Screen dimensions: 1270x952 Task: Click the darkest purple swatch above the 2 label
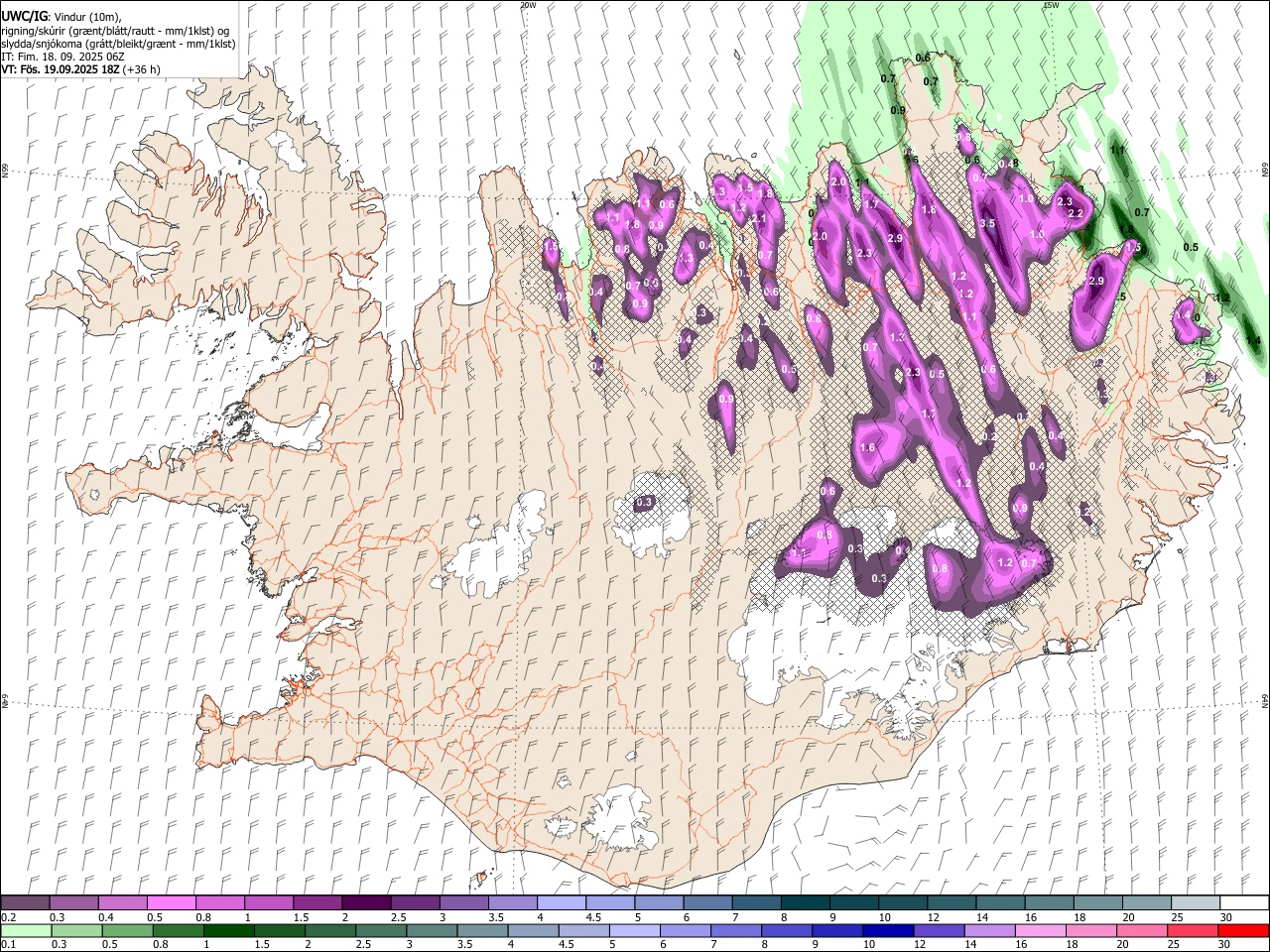coord(365,903)
